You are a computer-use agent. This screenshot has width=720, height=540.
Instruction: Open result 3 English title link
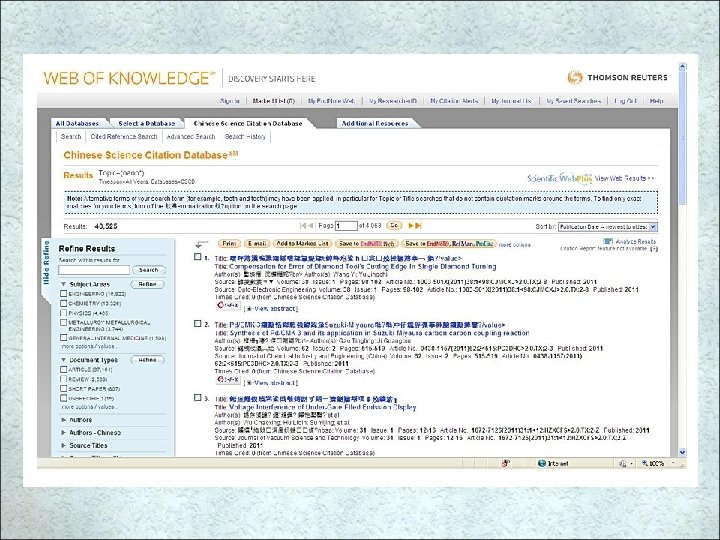[x=322, y=407]
